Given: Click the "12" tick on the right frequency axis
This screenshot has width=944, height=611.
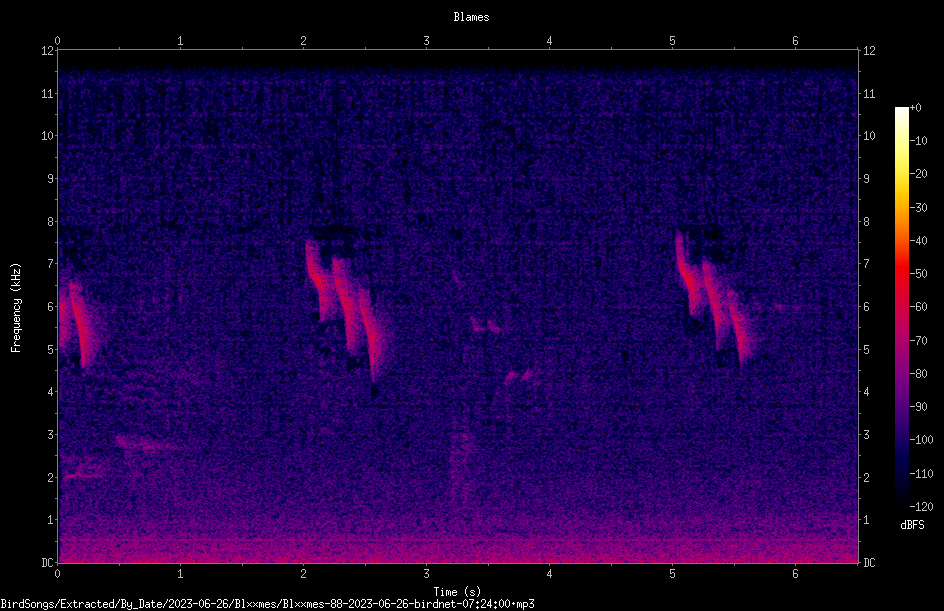Looking at the screenshot, I should coord(869,51).
